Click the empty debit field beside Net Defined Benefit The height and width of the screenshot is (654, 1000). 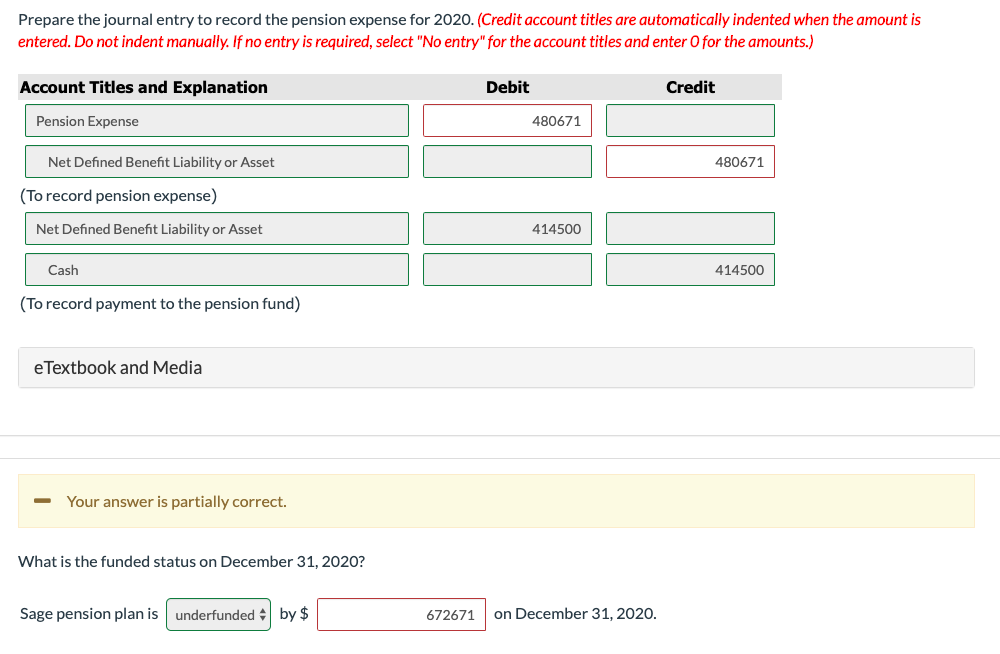click(507, 161)
